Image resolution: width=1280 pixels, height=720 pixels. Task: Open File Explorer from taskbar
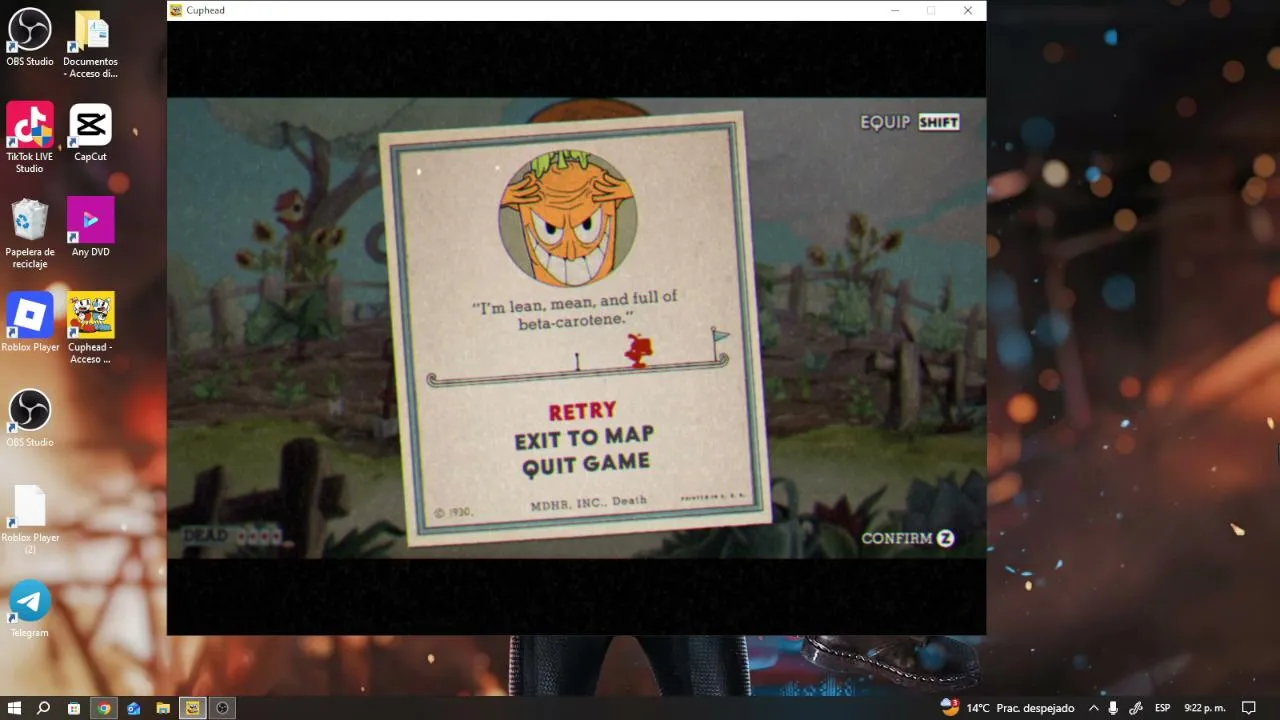(163, 708)
